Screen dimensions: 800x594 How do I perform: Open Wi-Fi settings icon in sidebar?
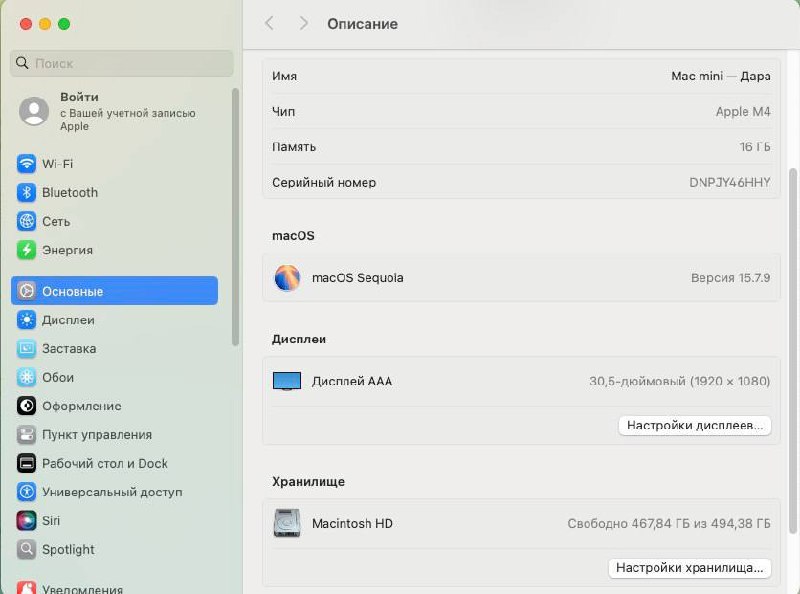pyautogui.click(x=26, y=164)
